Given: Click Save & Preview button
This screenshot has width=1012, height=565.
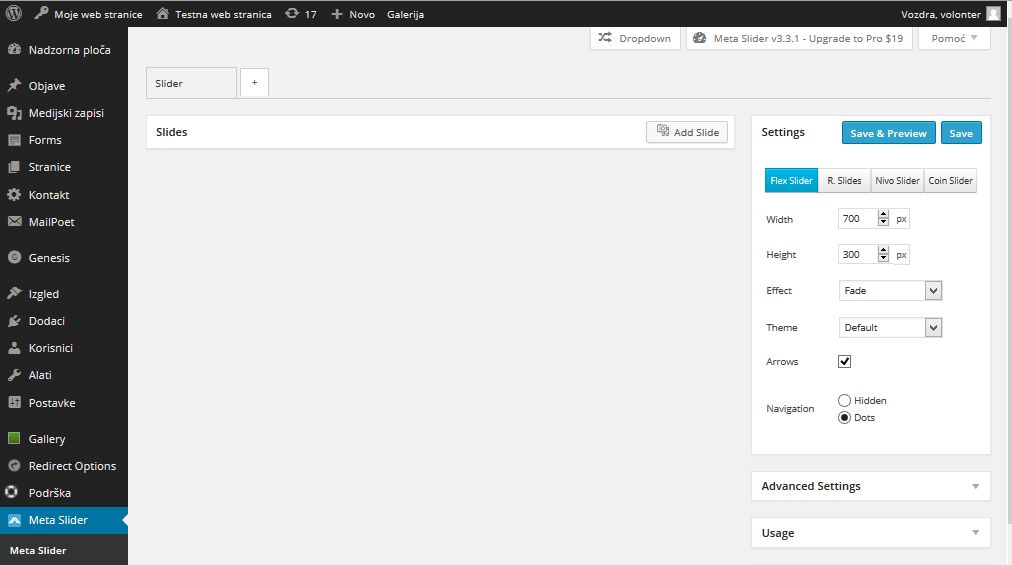Looking at the screenshot, I should coord(889,133).
